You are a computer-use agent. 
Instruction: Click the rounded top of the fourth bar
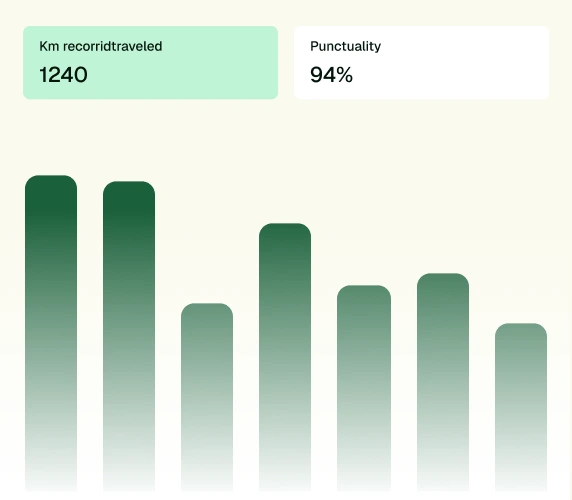285,233
